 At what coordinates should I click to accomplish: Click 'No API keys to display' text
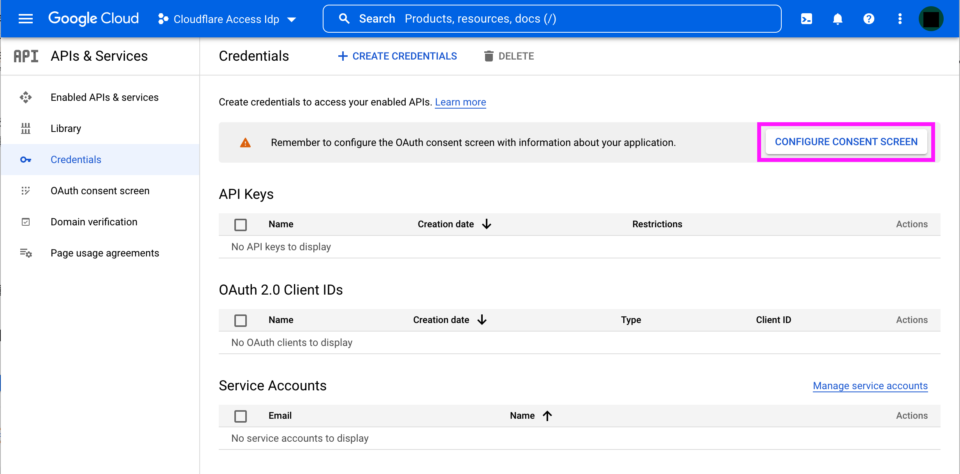tap(281, 247)
